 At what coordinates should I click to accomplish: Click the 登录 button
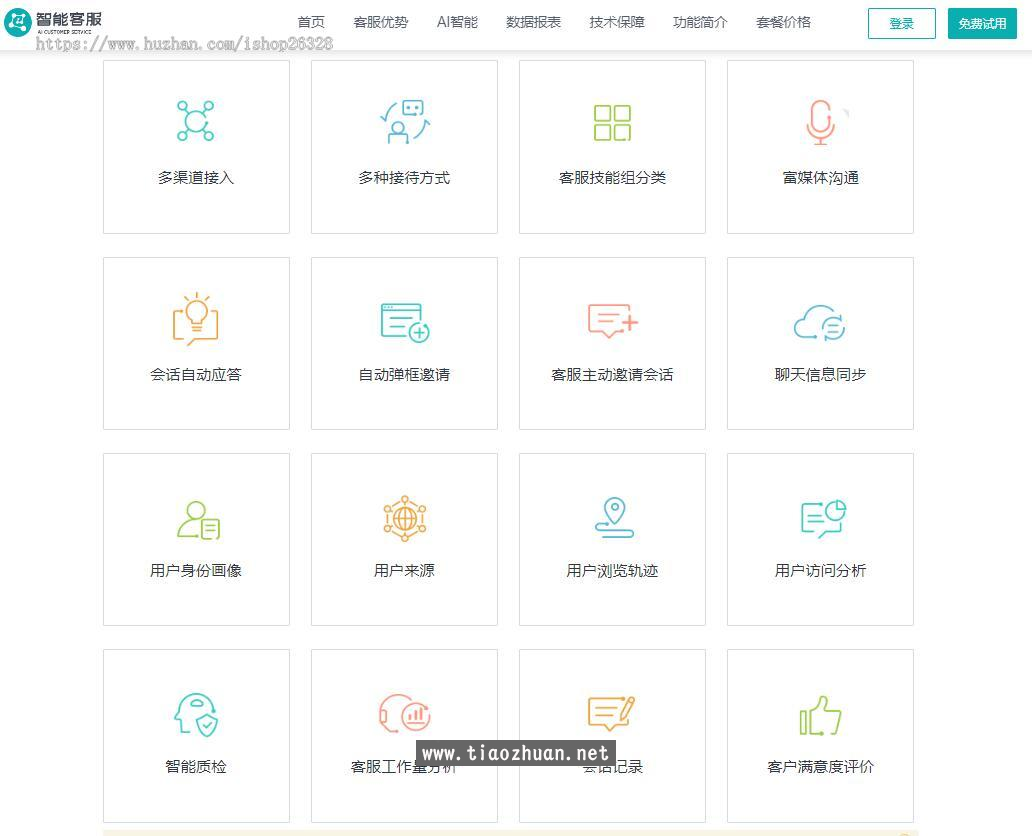point(900,24)
